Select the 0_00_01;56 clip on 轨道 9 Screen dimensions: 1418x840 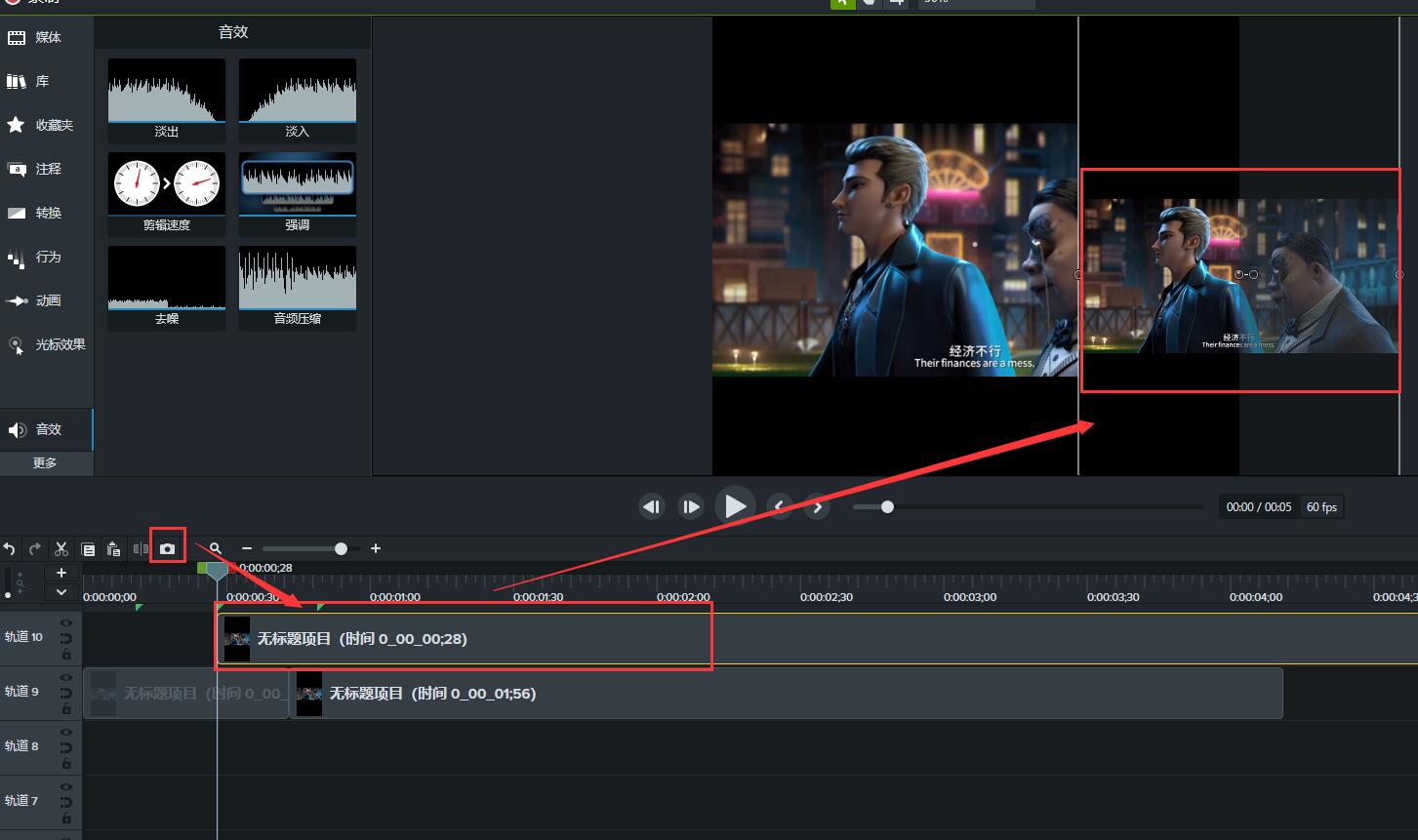point(787,694)
